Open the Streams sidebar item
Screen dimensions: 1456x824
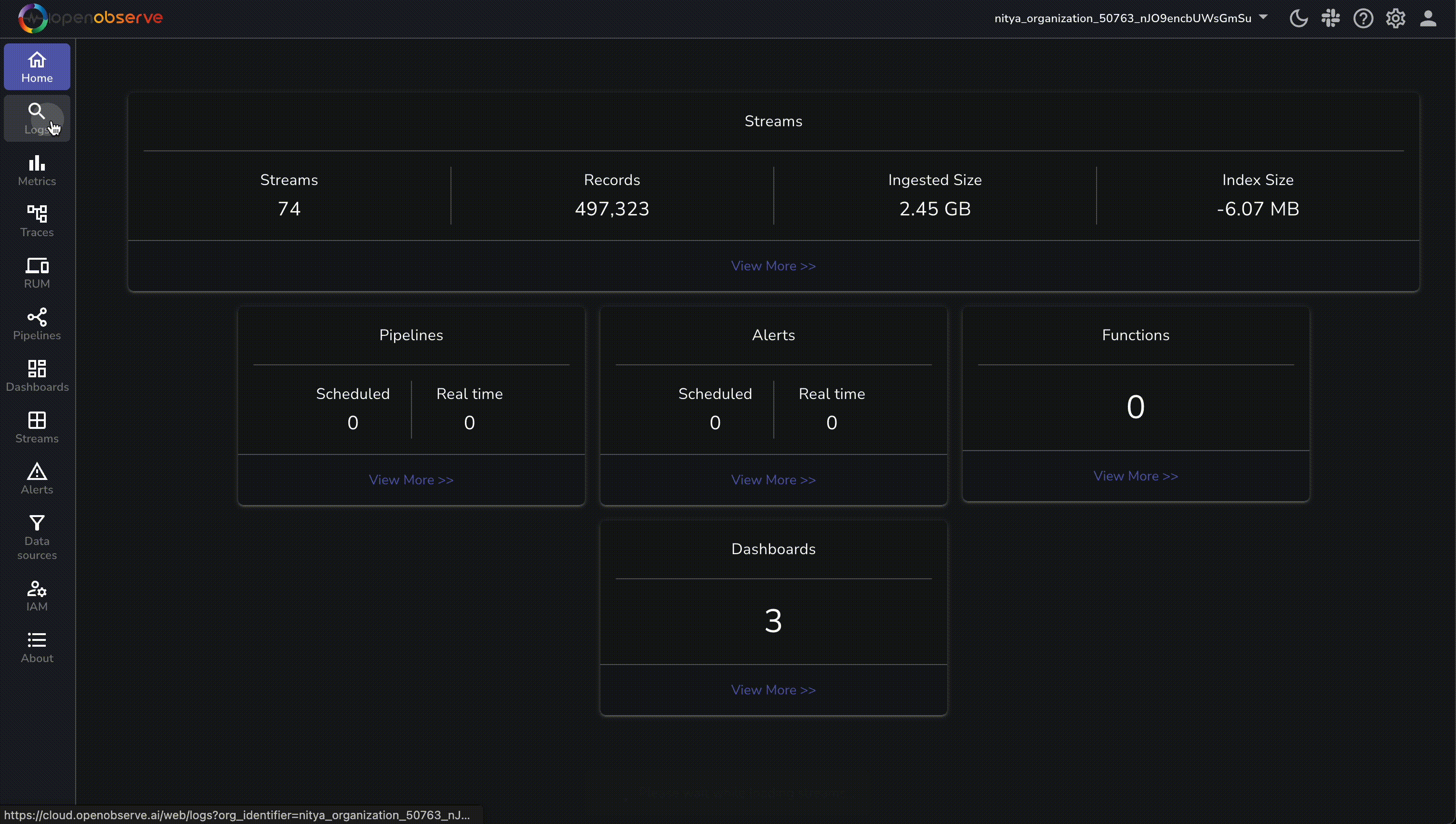(37, 427)
